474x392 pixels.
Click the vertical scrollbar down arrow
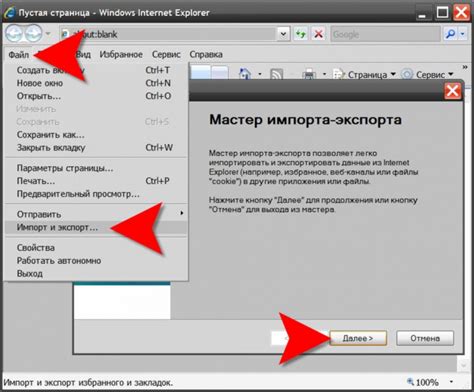click(464, 365)
